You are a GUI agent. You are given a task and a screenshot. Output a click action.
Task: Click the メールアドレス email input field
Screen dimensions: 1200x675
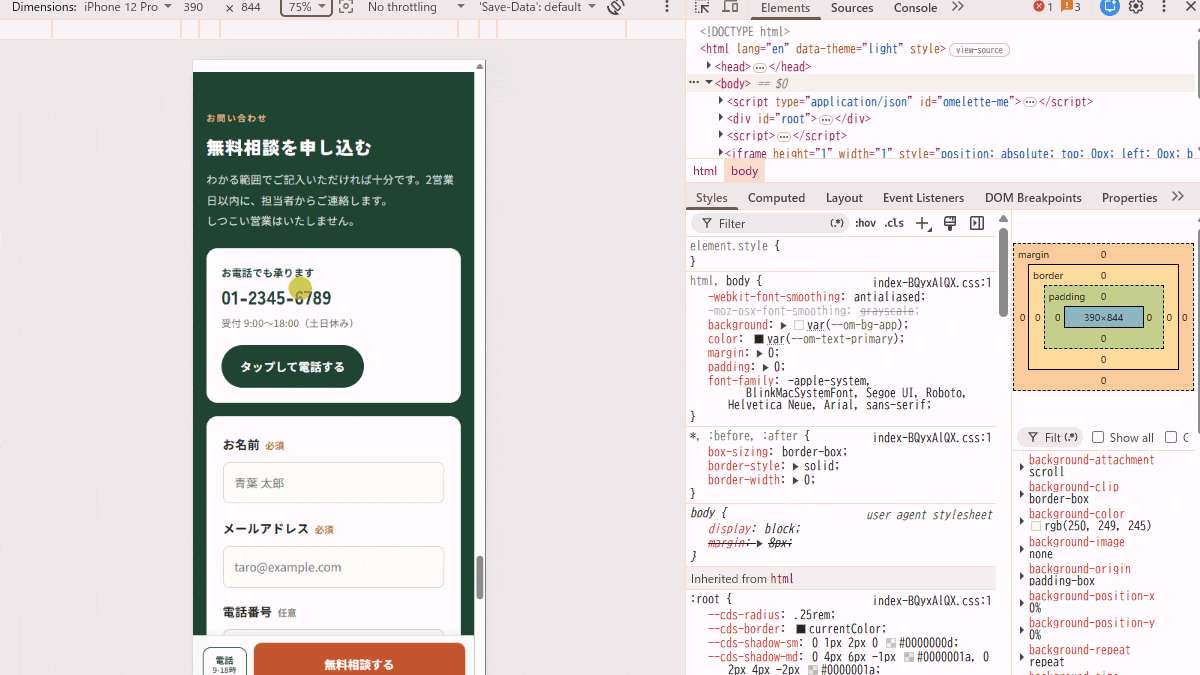333,567
